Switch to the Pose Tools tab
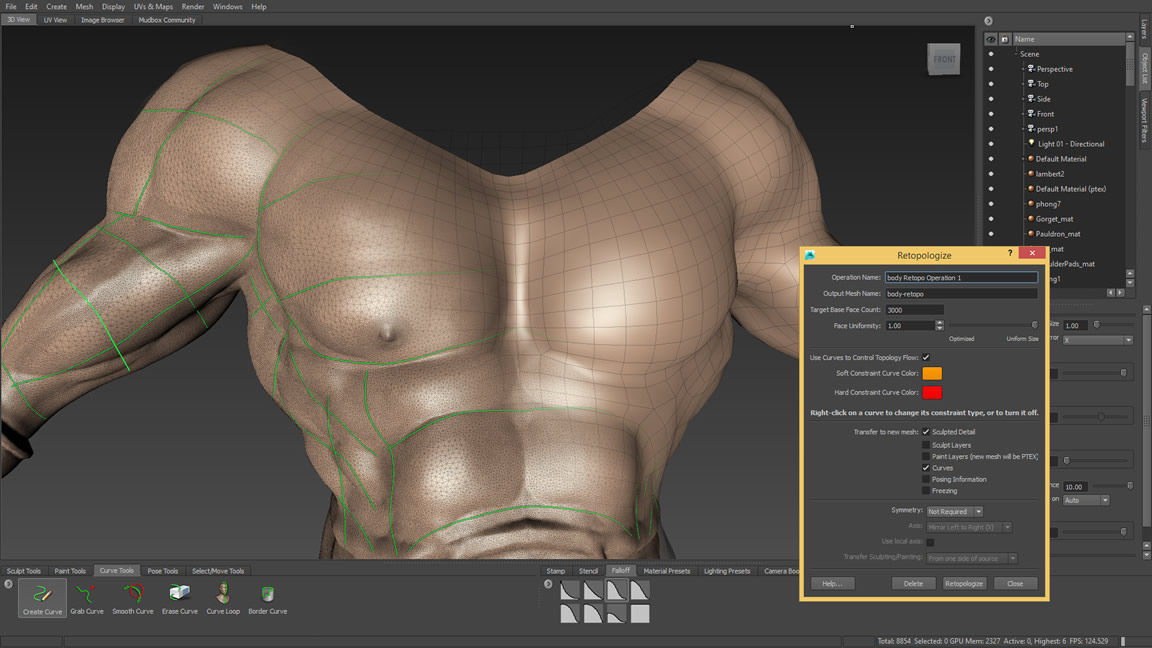 click(x=162, y=570)
